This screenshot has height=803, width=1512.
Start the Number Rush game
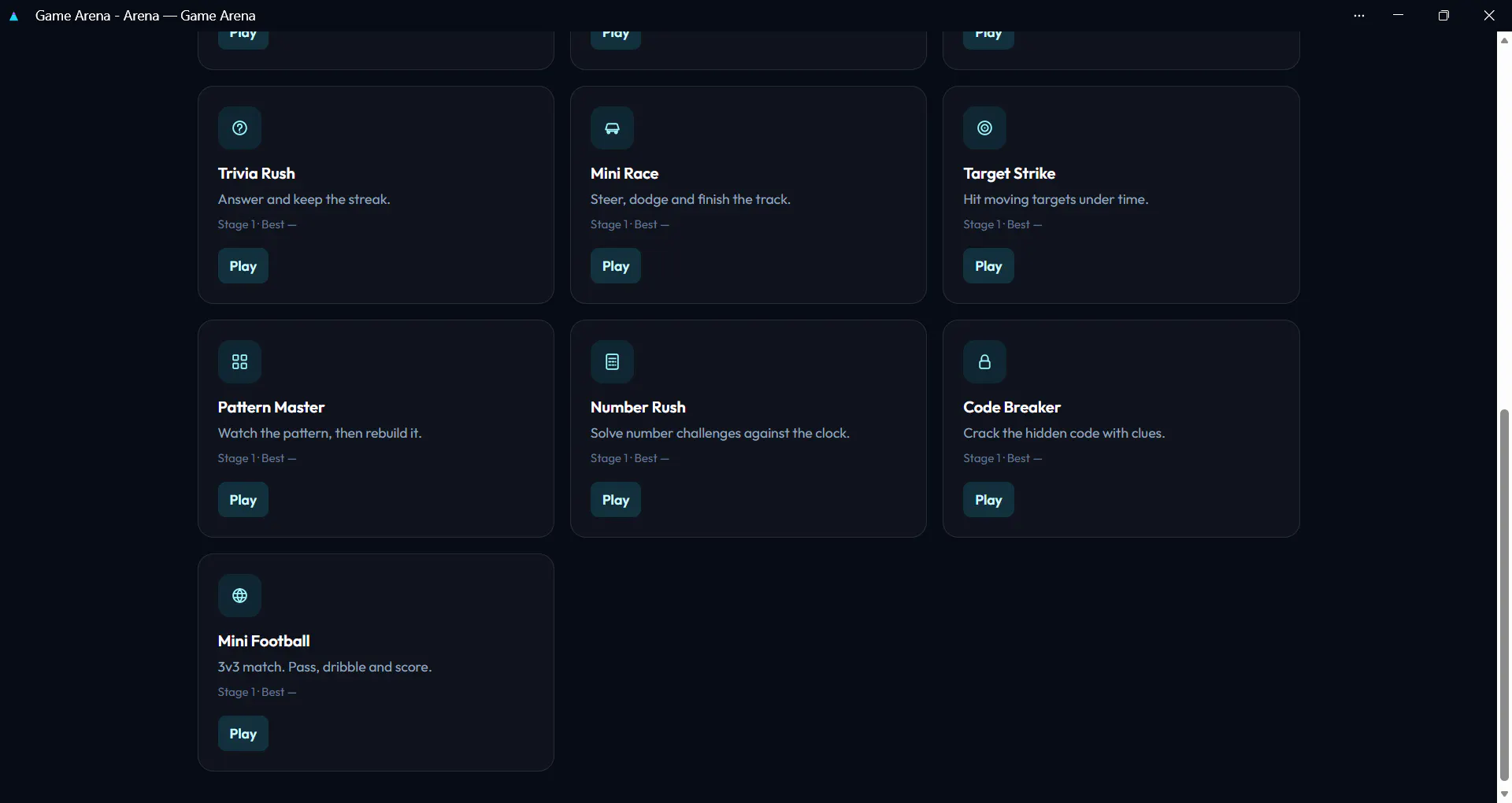(615, 500)
